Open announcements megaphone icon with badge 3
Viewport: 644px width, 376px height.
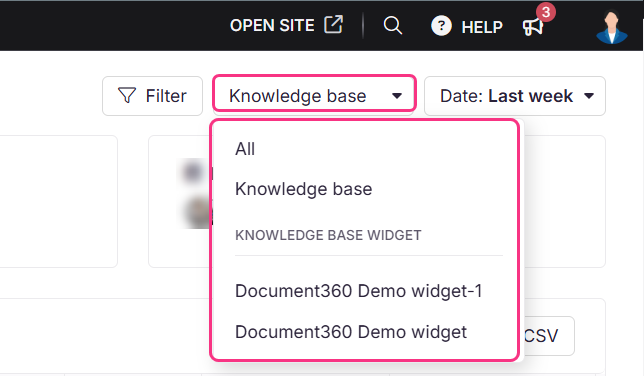533,27
